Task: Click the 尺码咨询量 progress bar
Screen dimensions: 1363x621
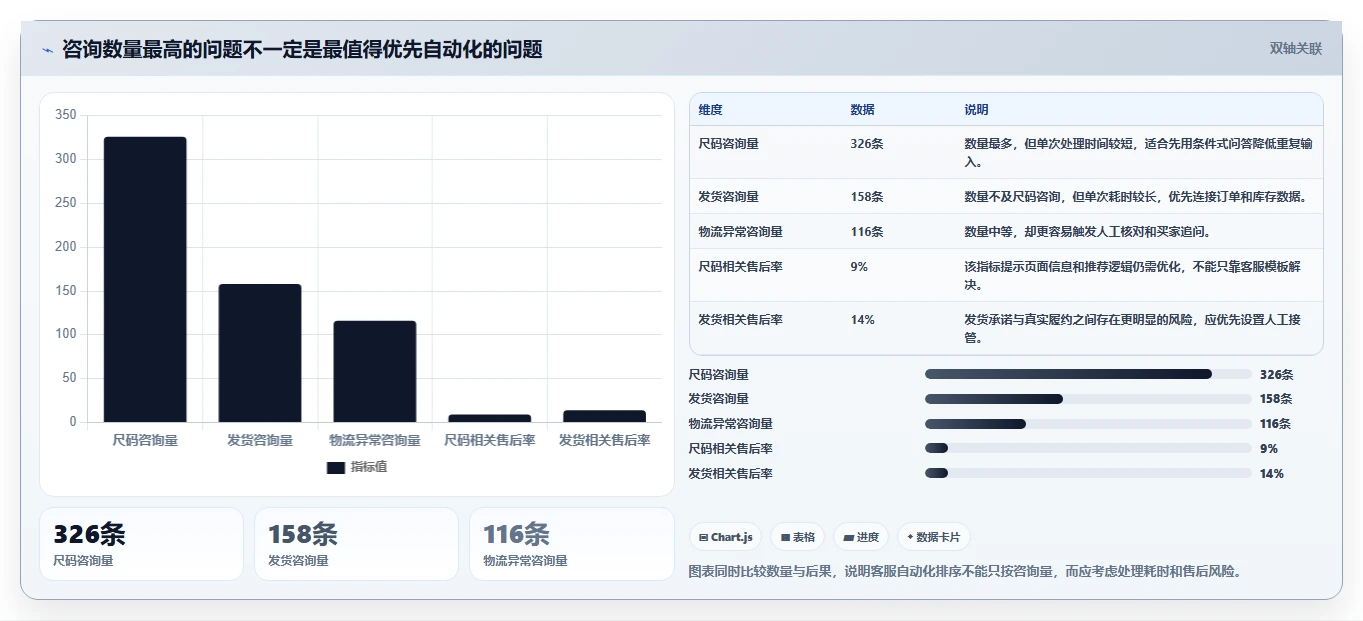Action: coord(1088,374)
